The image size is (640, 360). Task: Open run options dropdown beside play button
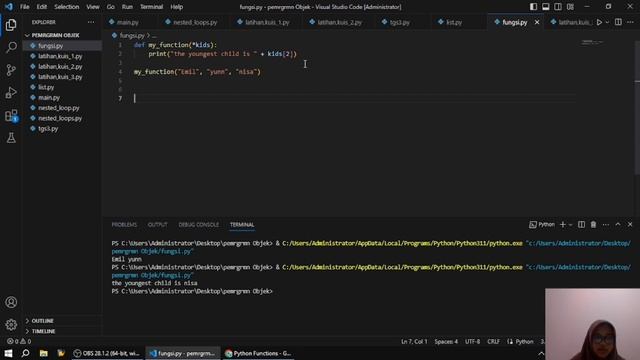[607, 22]
